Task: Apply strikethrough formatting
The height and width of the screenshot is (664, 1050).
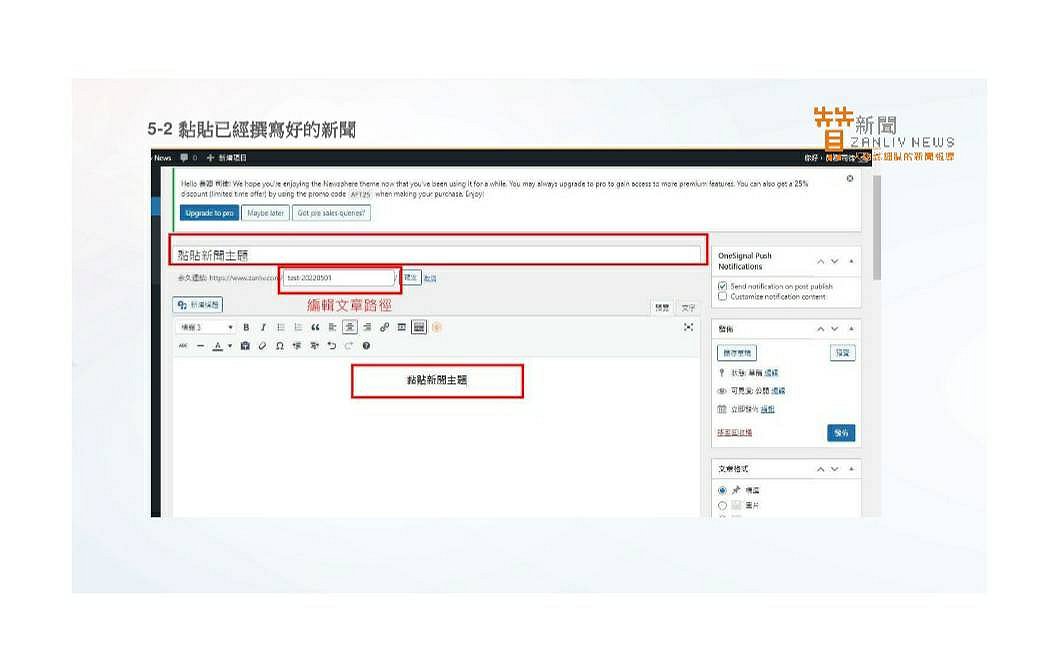Action: 183,346
